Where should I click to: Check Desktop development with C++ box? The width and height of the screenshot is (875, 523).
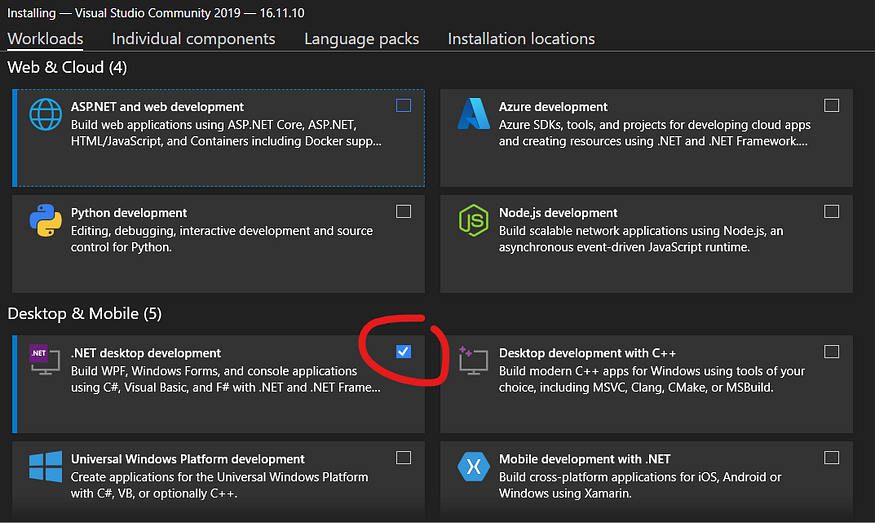click(831, 352)
